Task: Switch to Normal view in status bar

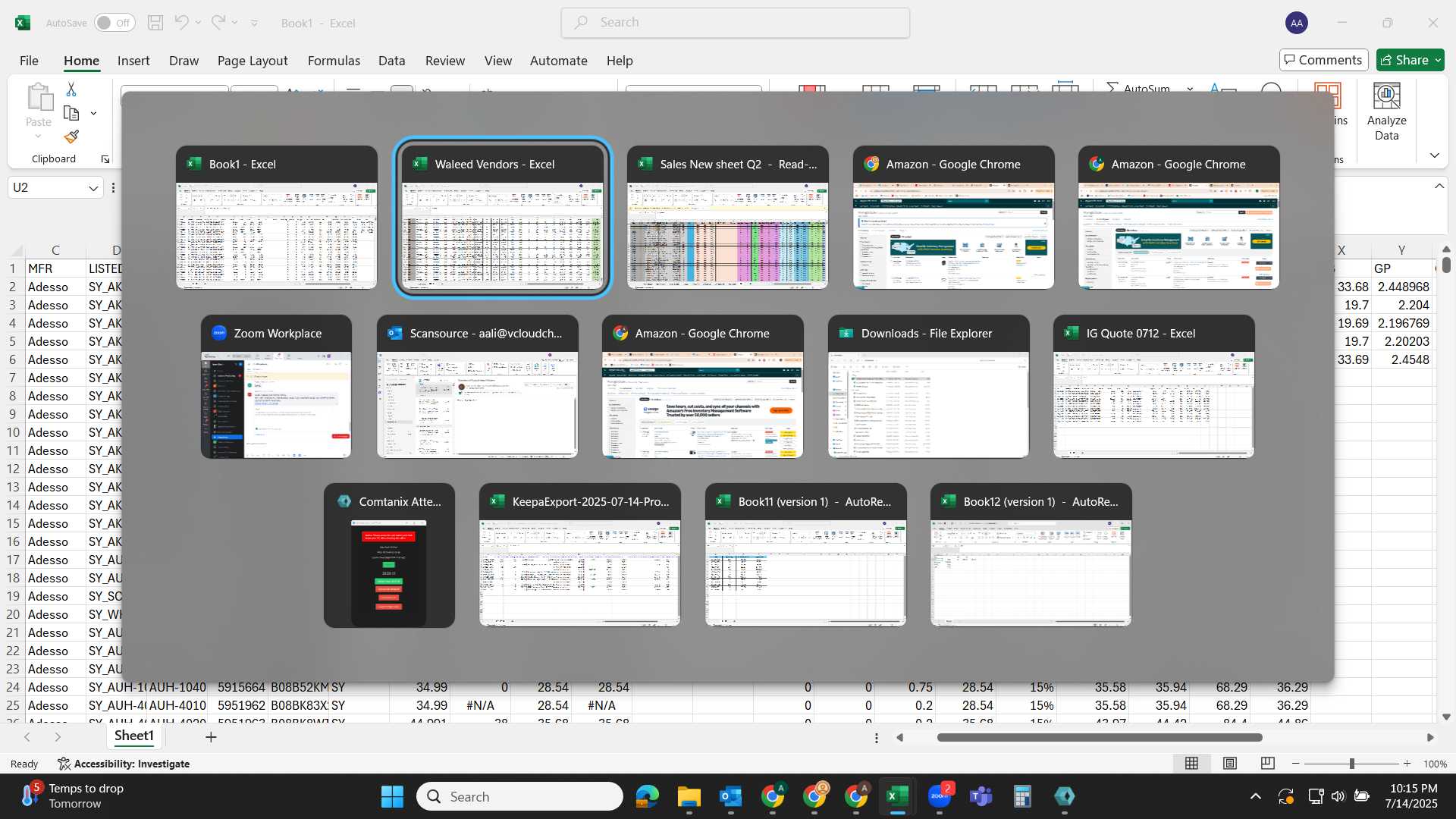Action: [x=1192, y=764]
